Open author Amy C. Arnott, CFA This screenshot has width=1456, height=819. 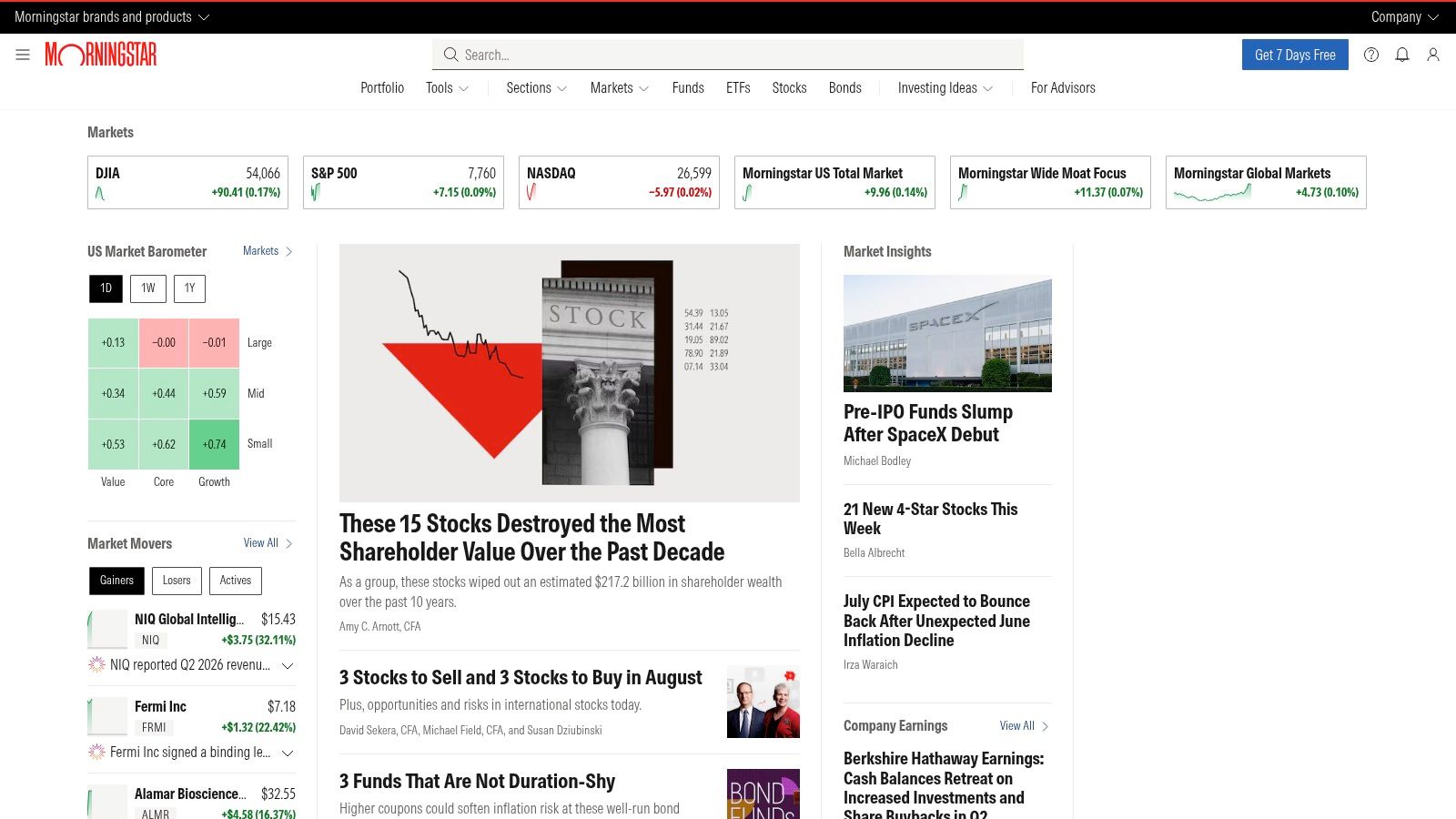pos(380,627)
